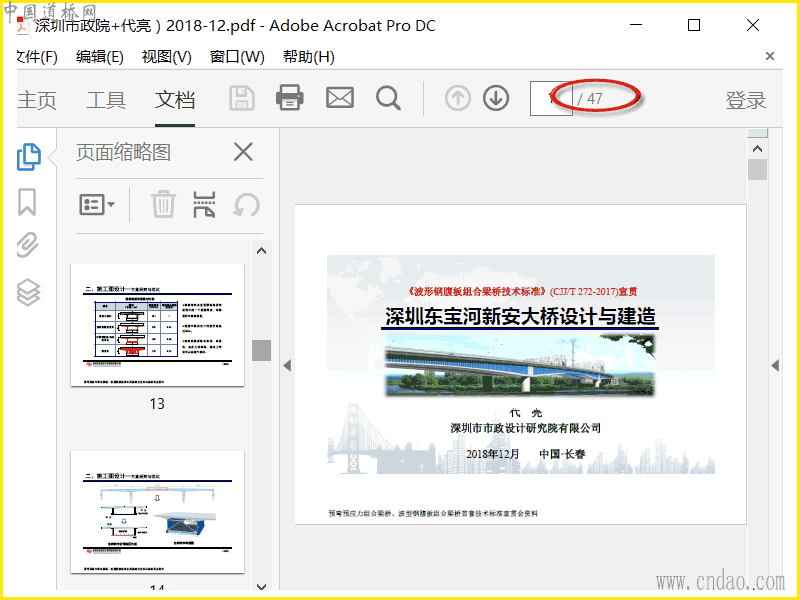The width and height of the screenshot is (800, 600).
Task: Select page 13 thumbnail
Action: click(157, 325)
